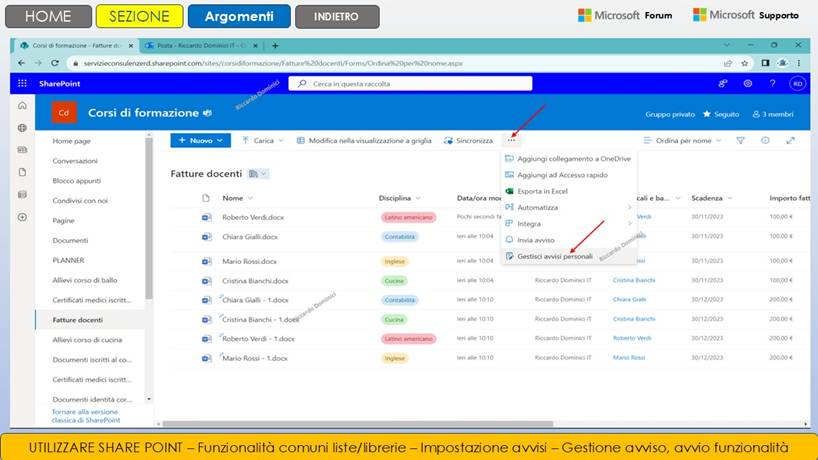Open a new browser tab
Viewport: 818px width, 460px height.
[275, 46]
